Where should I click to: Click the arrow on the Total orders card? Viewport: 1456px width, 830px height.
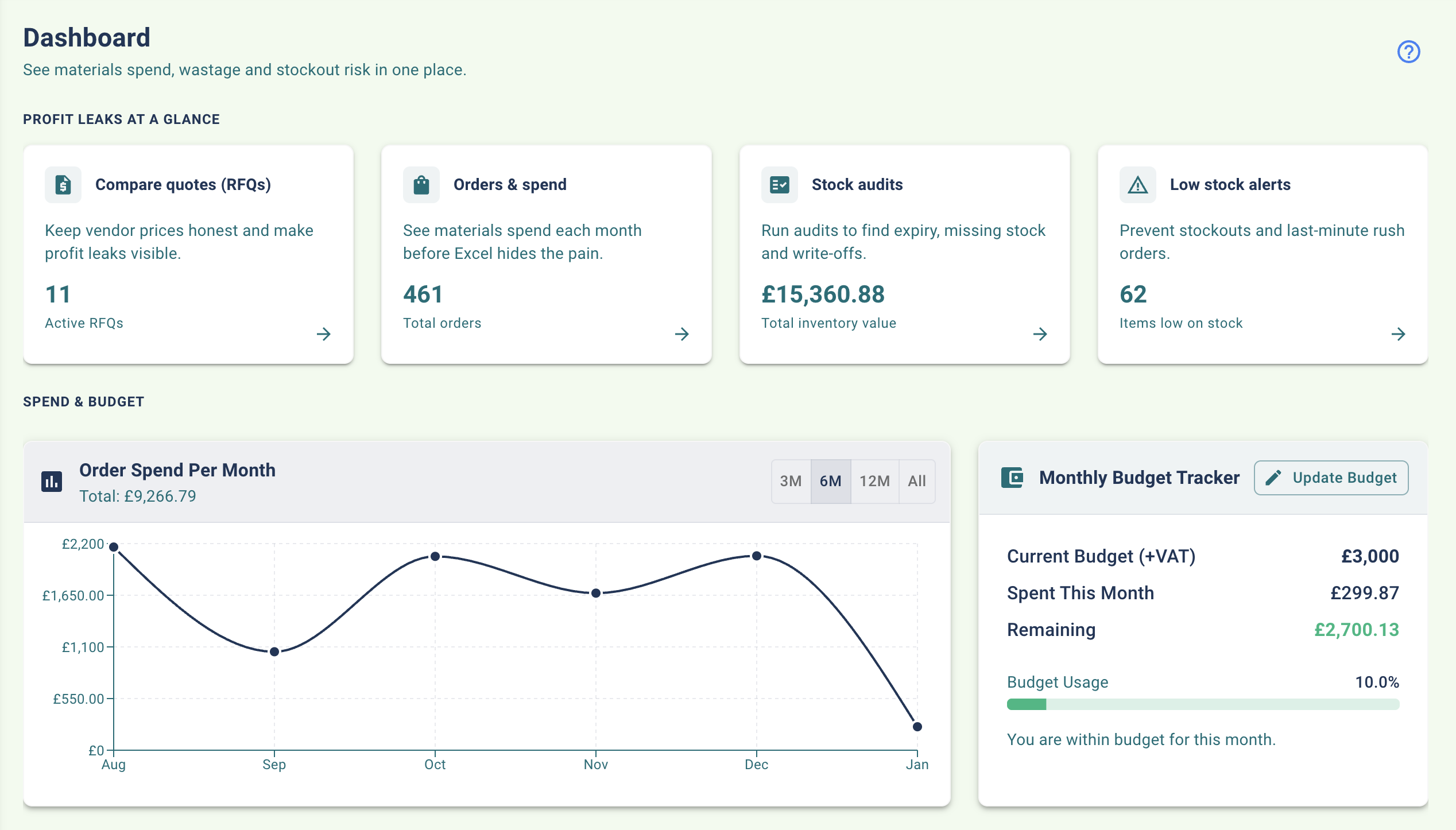click(x=682, y=333)
